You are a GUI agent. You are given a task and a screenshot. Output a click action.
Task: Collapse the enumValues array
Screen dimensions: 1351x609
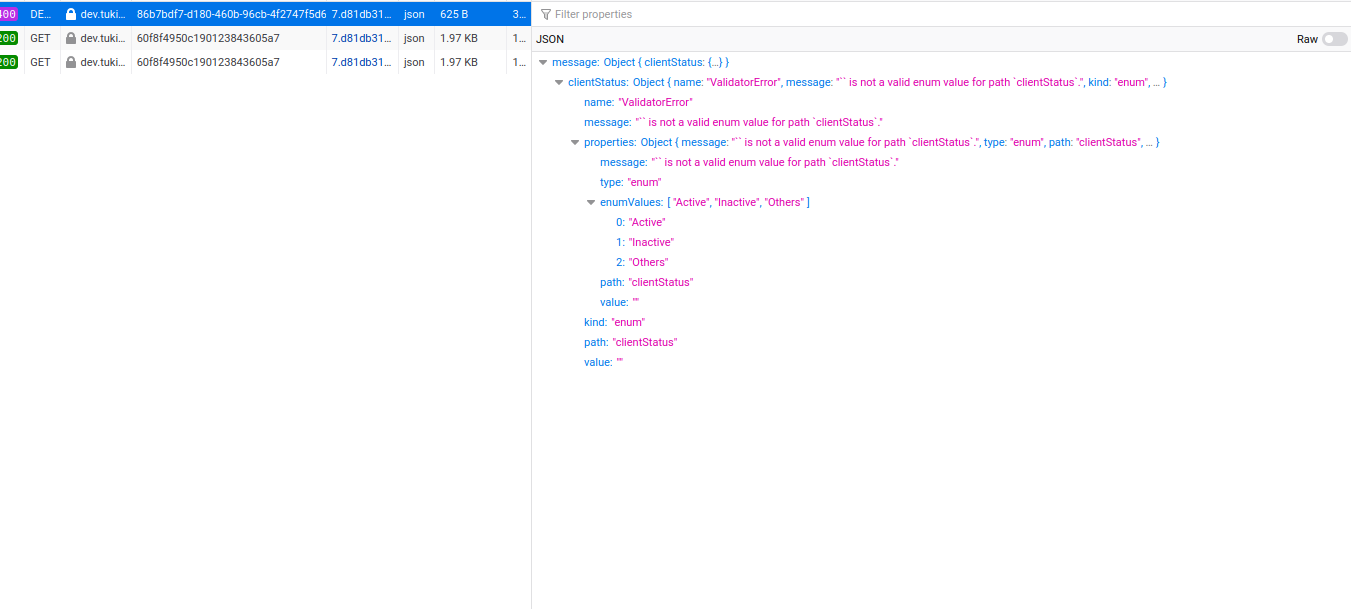[591, 203]
